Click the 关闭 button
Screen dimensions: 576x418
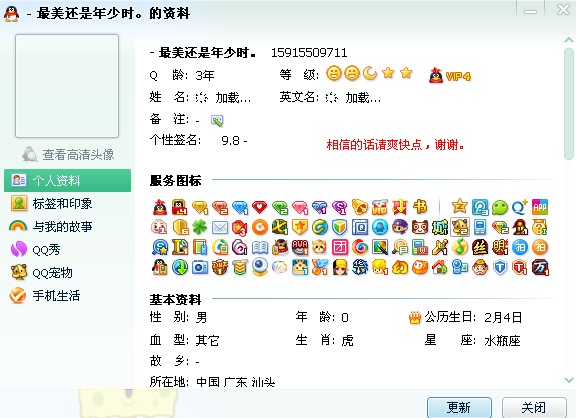point(534,407)
